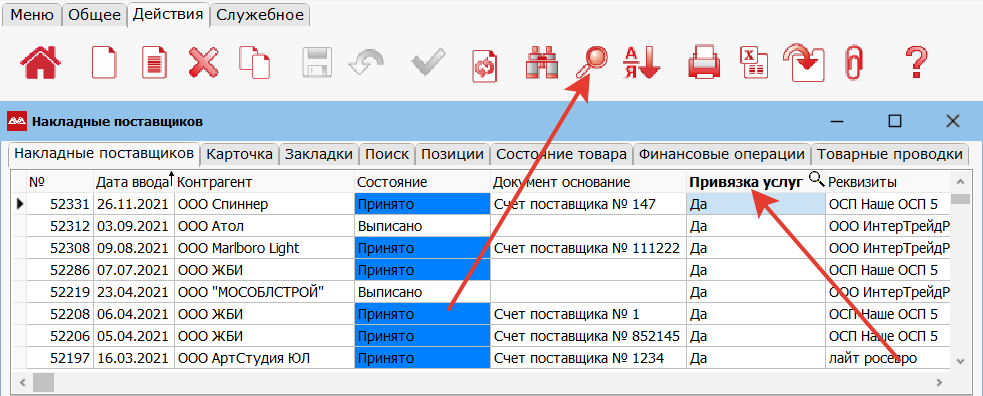
Task: Maximize the Накладные поставщиков window
Action: tap(895, 121)
